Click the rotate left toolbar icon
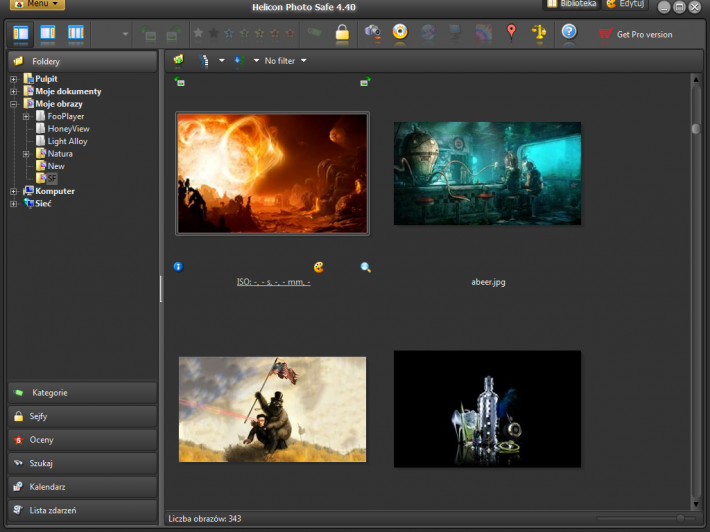Viewport: 710px width, 532px height. [x=149, y=33]
